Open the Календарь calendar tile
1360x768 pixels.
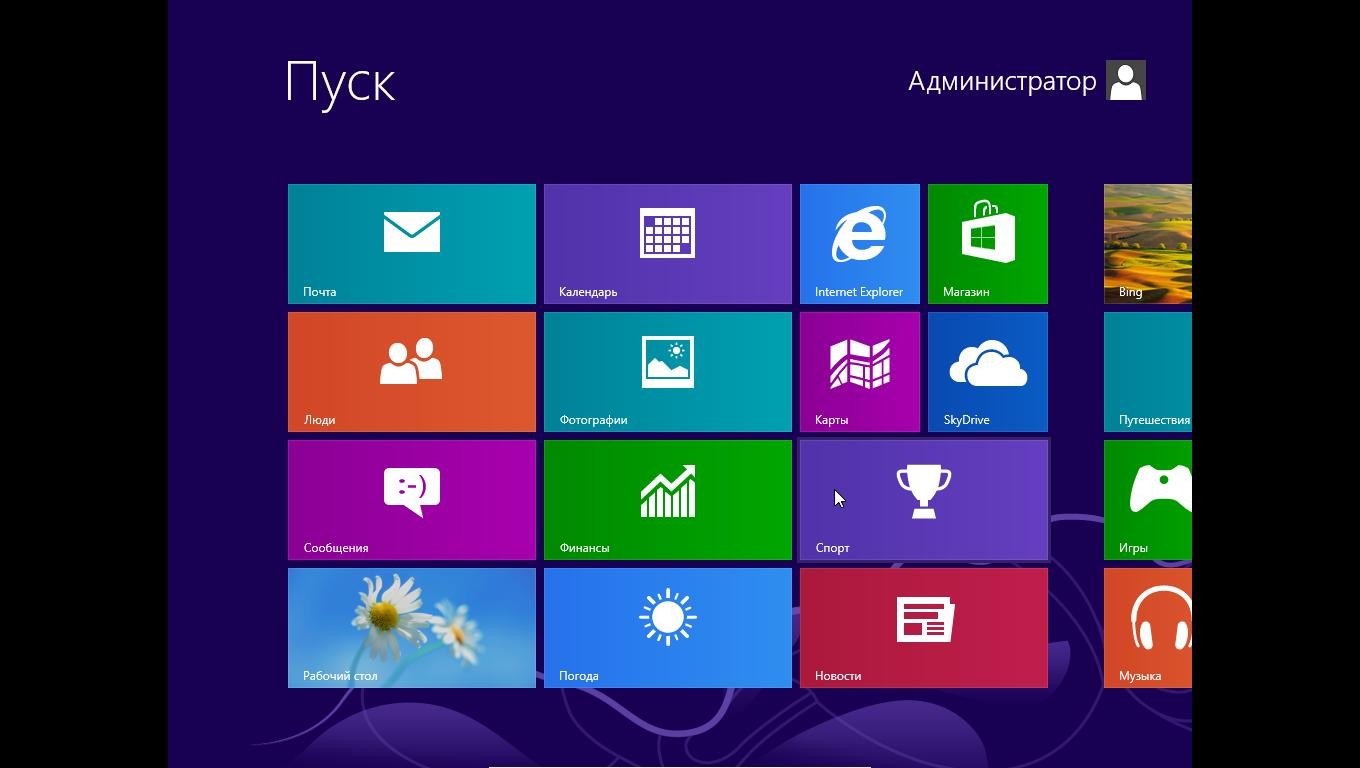point(667,243)
